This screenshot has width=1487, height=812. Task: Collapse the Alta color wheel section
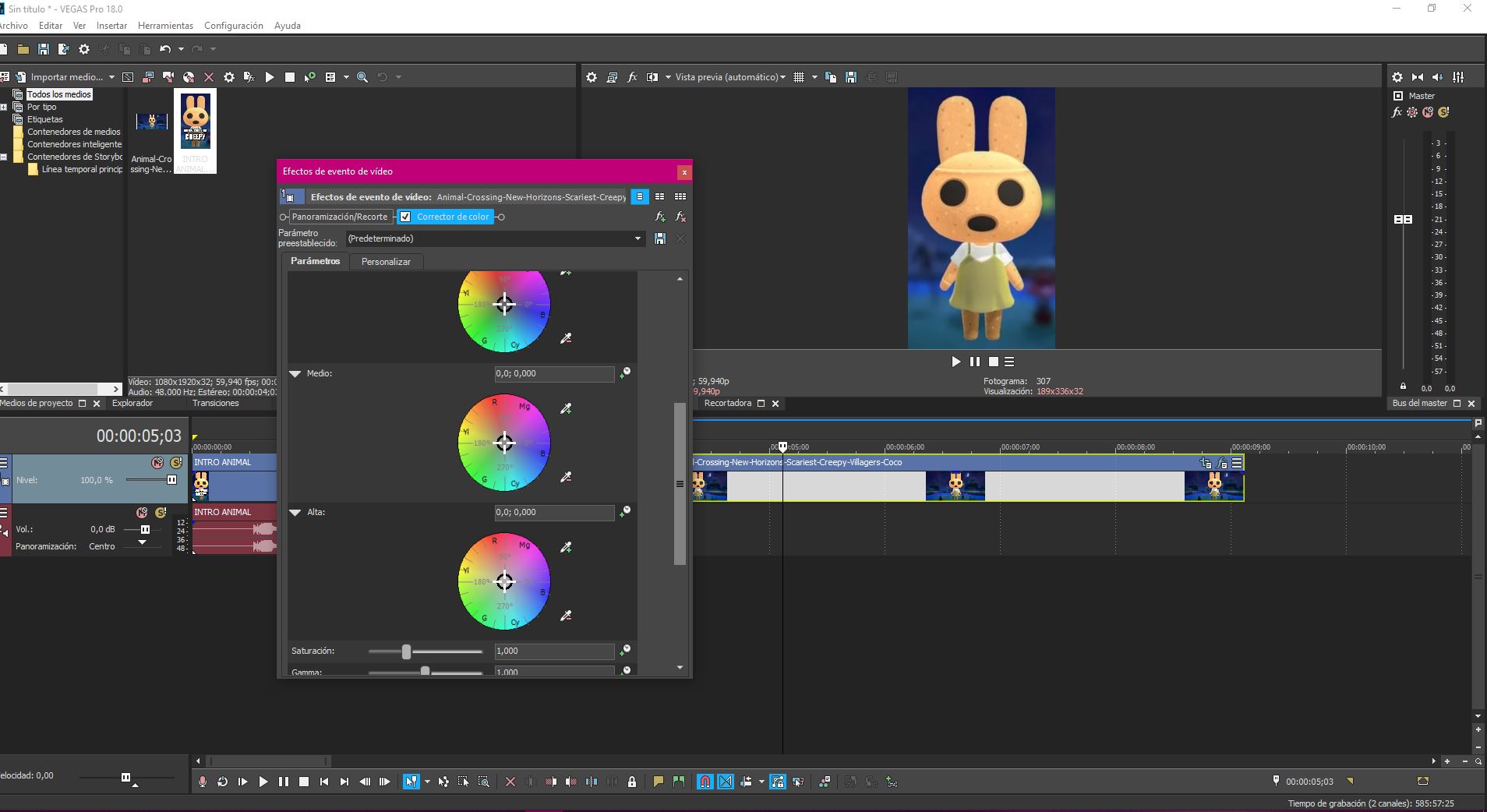(x=295, y=512)
